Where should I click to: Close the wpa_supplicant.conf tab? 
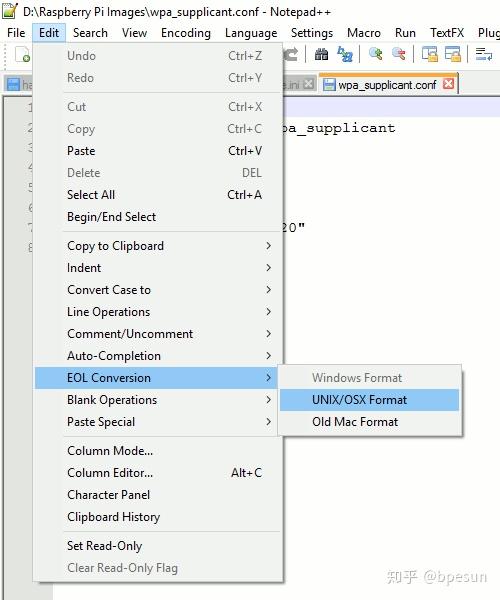pyautogui.click(x=448, y=84)
